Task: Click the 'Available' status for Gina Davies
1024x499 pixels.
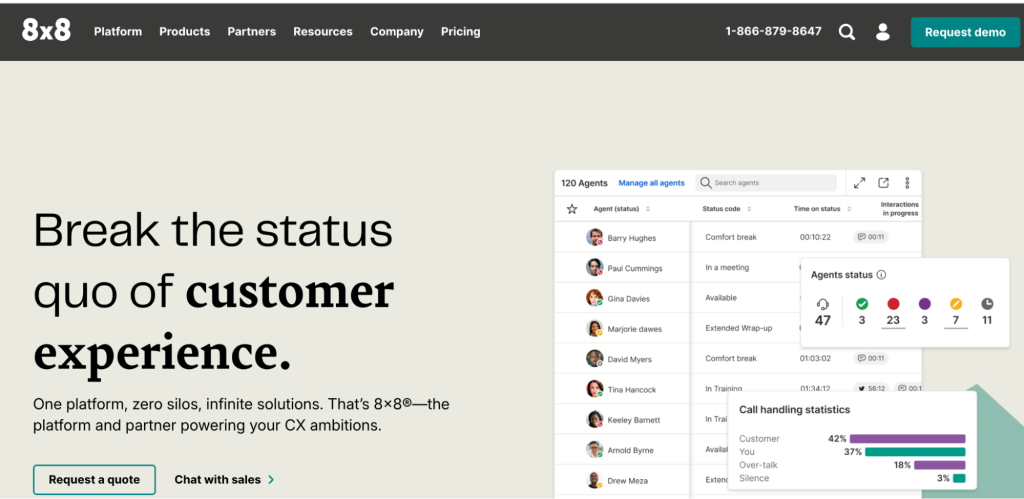Action: (720, 298)
